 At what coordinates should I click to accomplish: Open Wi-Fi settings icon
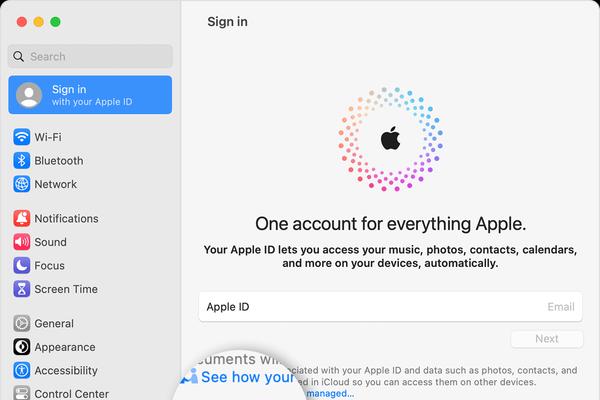21,137
